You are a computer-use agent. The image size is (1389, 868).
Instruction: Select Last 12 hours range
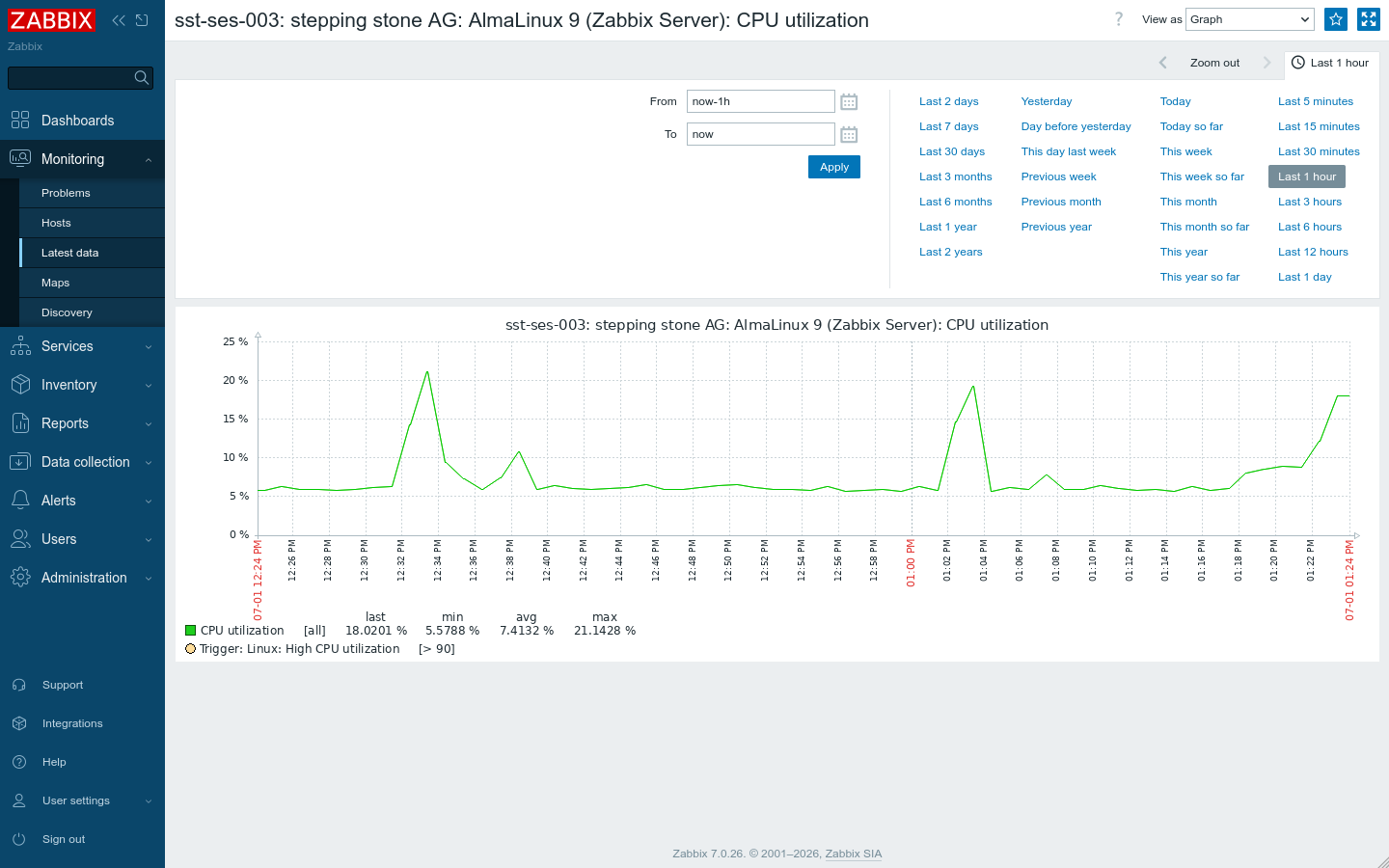(1313, 252)
